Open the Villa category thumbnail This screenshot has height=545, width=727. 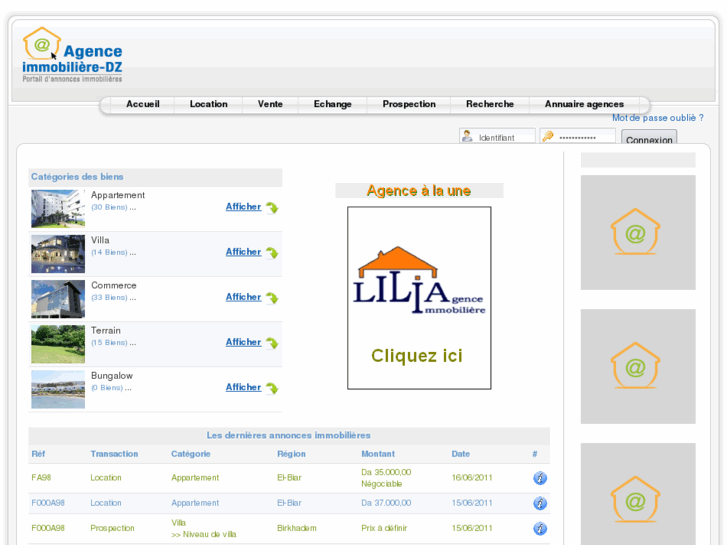click(58, 254)
